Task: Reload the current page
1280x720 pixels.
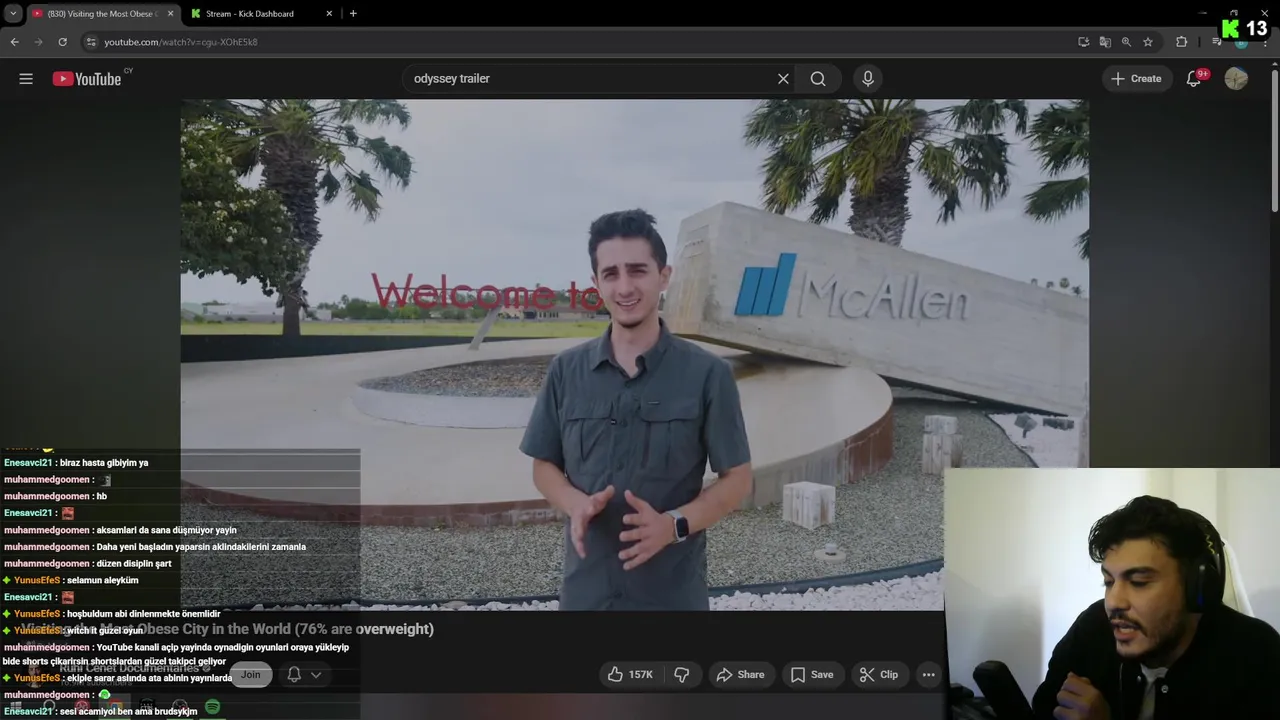Action: (62, 42)
